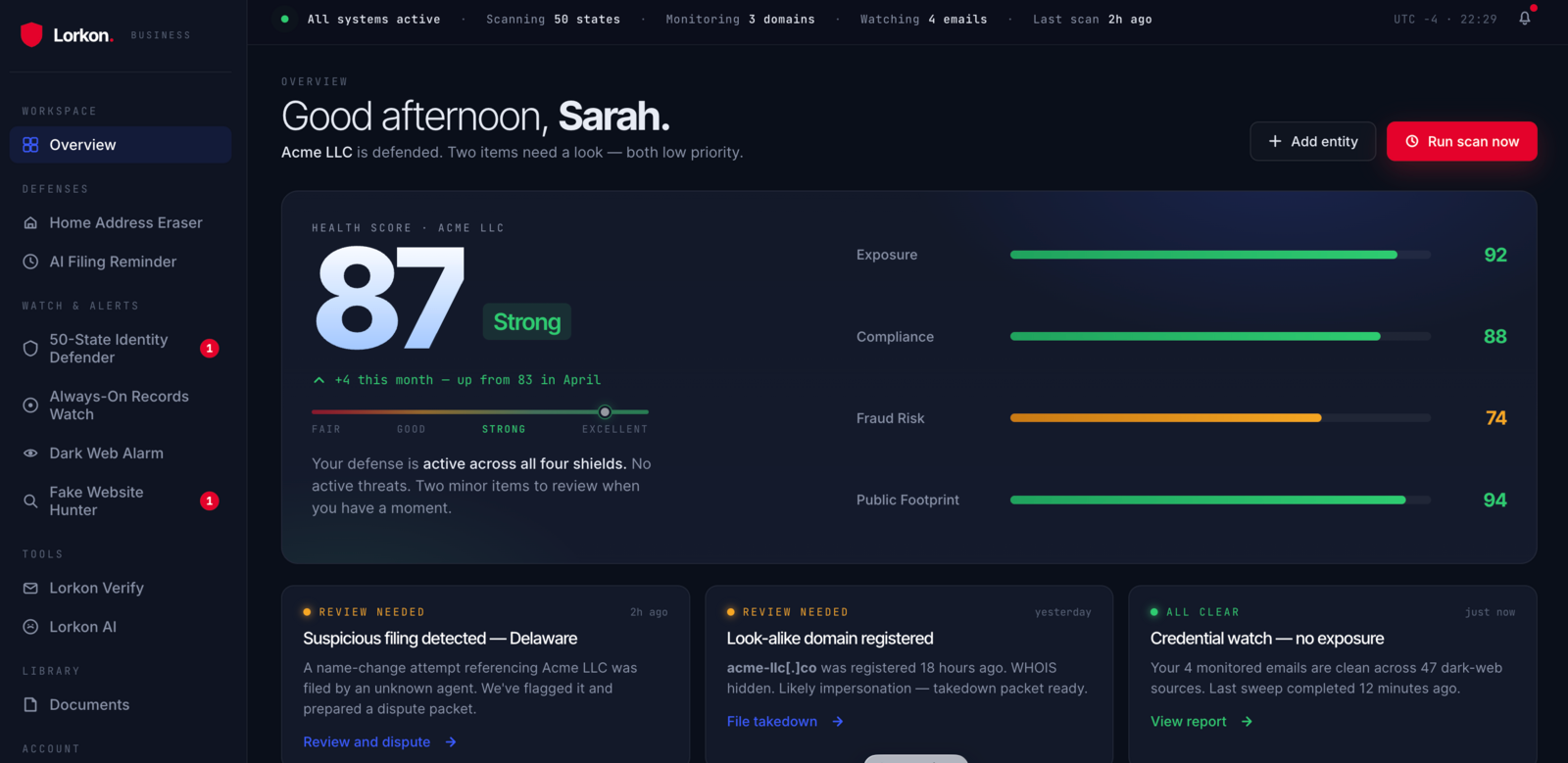Screen dimensions: 1568x763
Task: Click the UTC -4 · 22:29 clock
Action: pos(1445,19)
